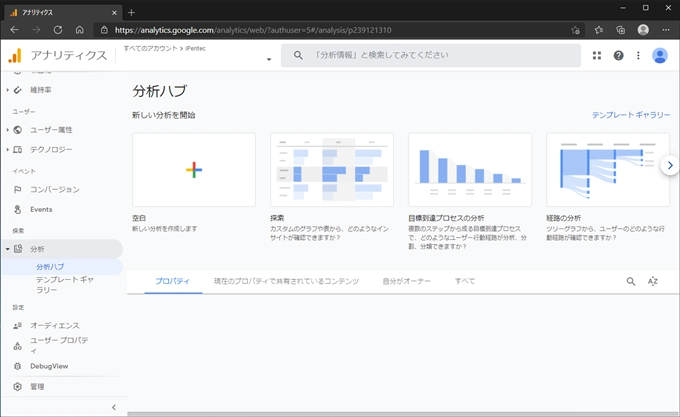Screen dimensions: 680x417
Task: Click the blue account avatar icon
Action: [660, 55]
